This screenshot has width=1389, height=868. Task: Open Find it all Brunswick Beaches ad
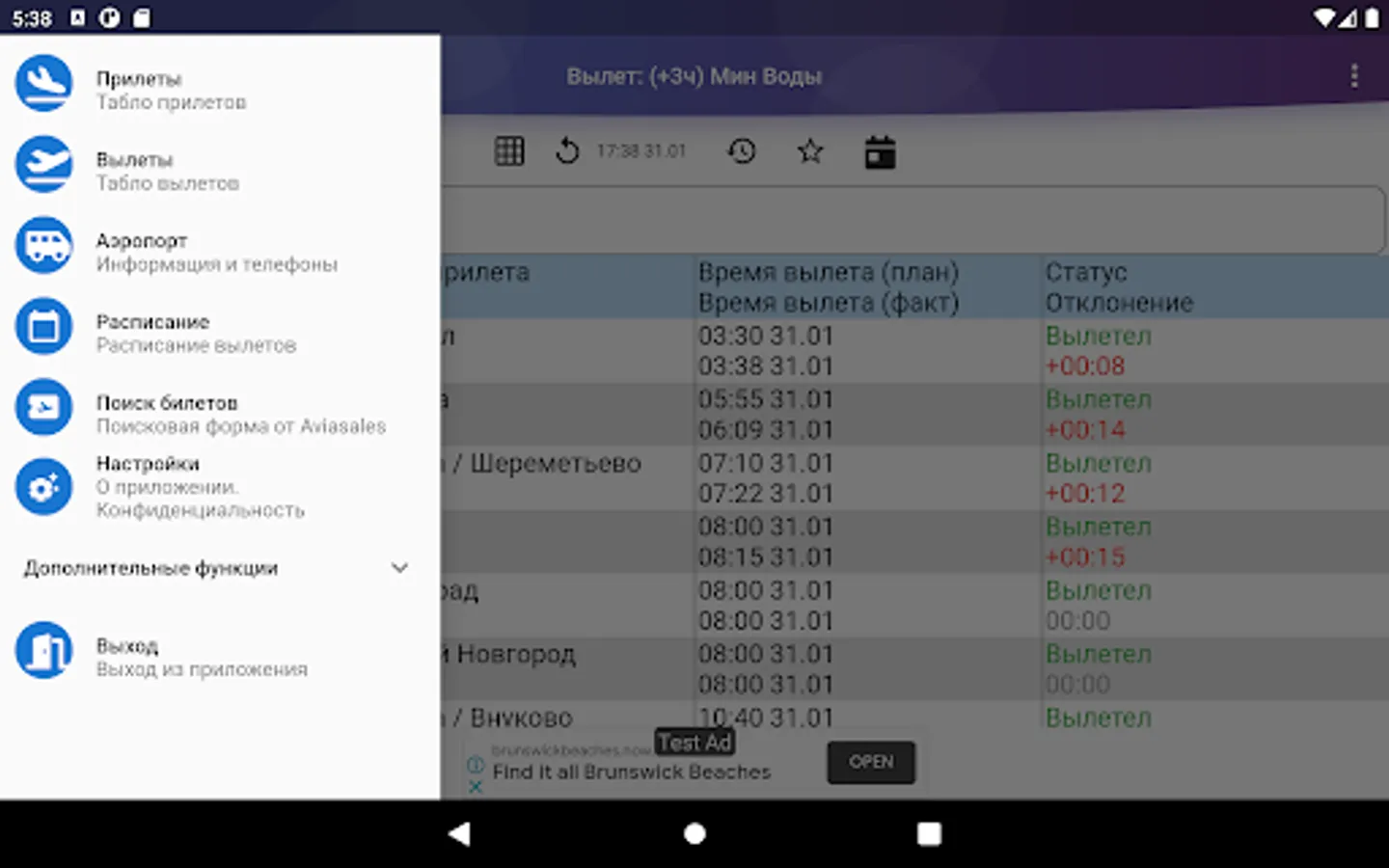click(x=632, y=772)
